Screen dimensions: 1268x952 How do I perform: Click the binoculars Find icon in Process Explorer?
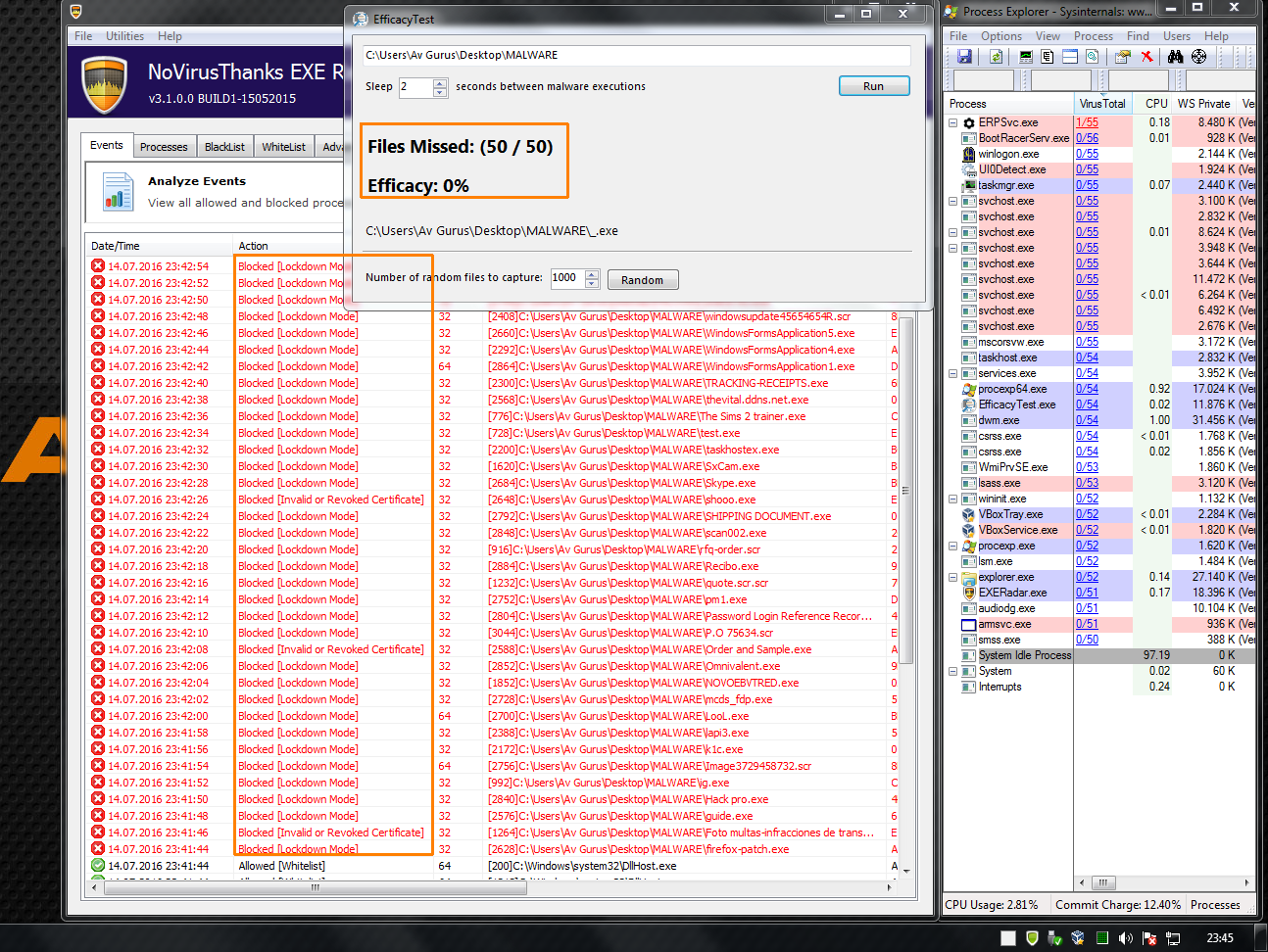click(x=1175, y=57)
